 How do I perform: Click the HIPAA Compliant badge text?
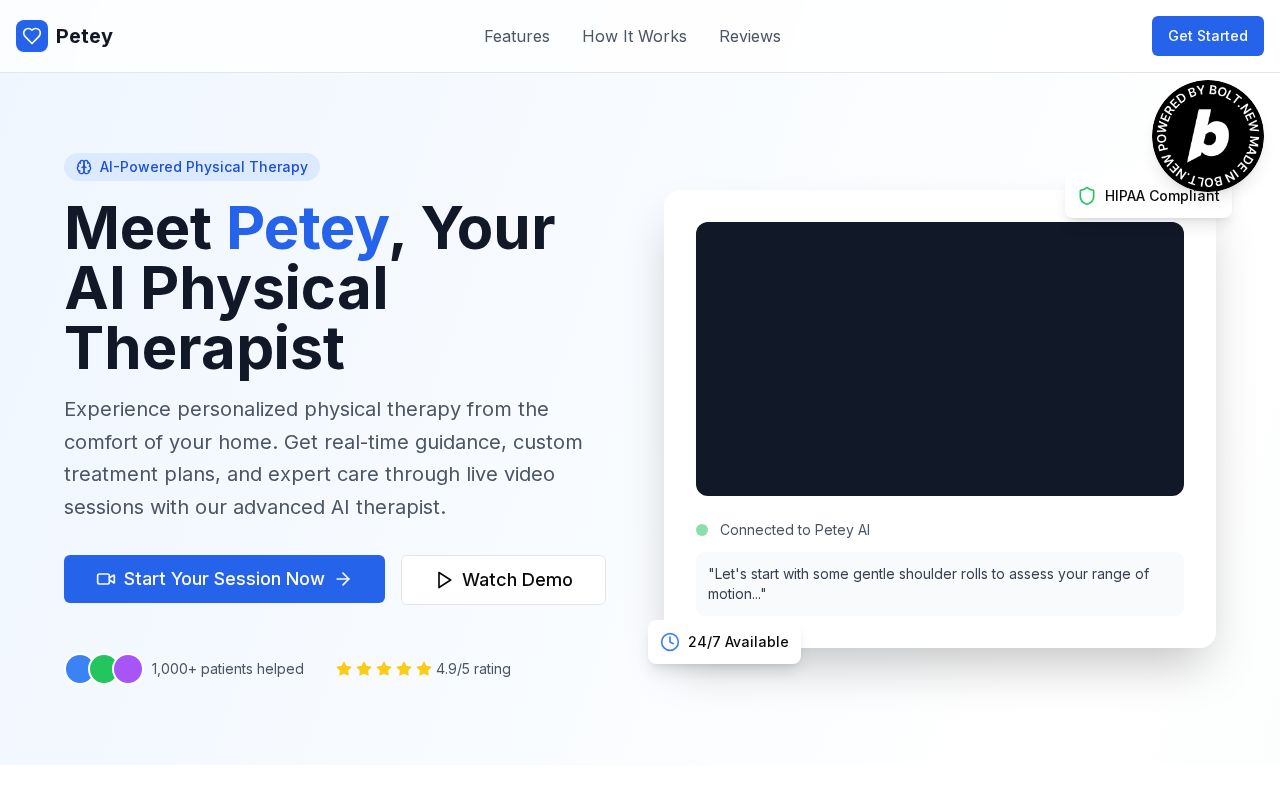[x=1162, y=196]
